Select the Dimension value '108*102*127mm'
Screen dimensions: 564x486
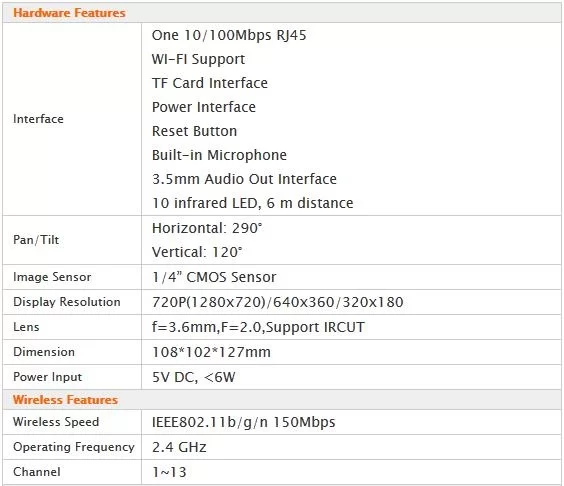[212, 352]
